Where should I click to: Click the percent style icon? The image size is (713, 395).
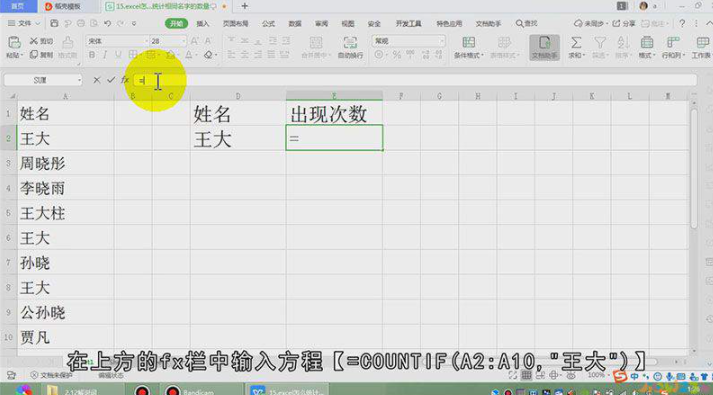click(397, 55)
